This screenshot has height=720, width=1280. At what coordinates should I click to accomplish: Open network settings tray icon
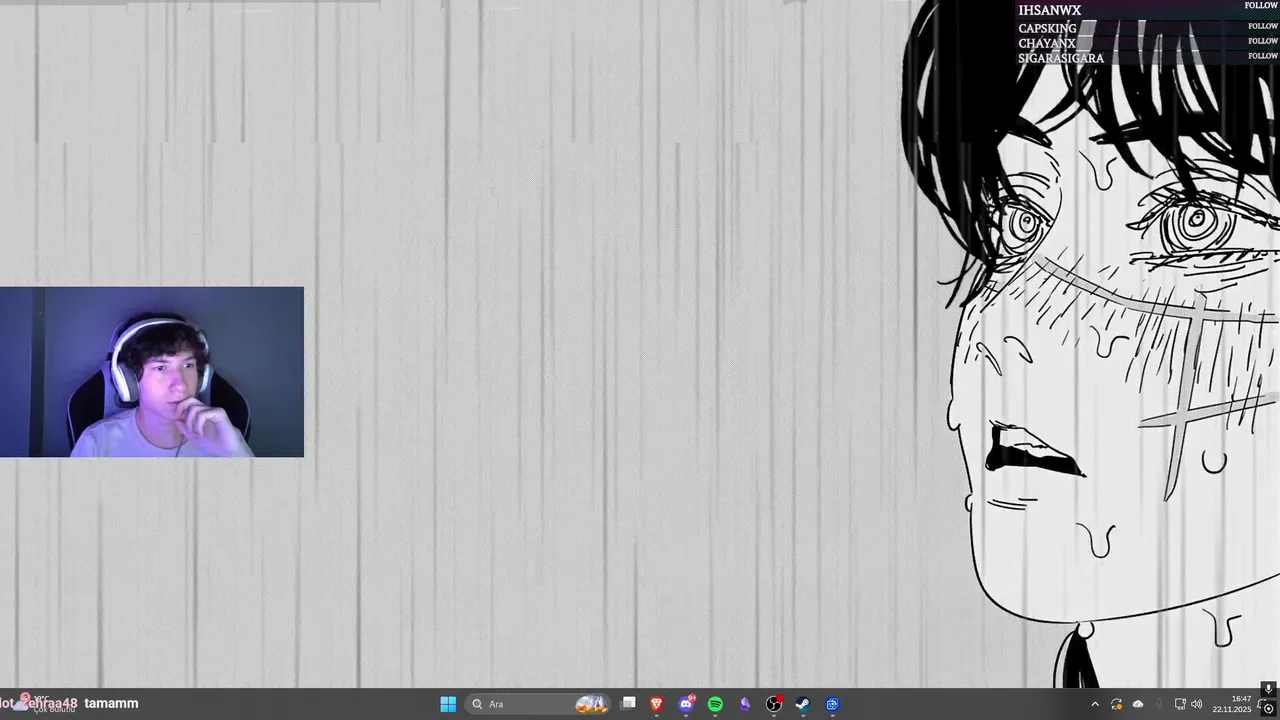pos(1180,704)
